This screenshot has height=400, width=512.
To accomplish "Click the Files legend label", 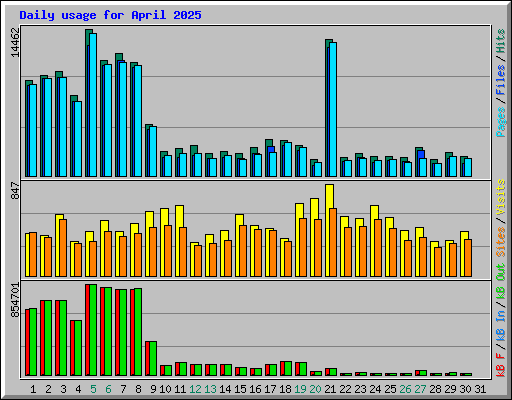I will pyautogui.click(x=500, y=80).
